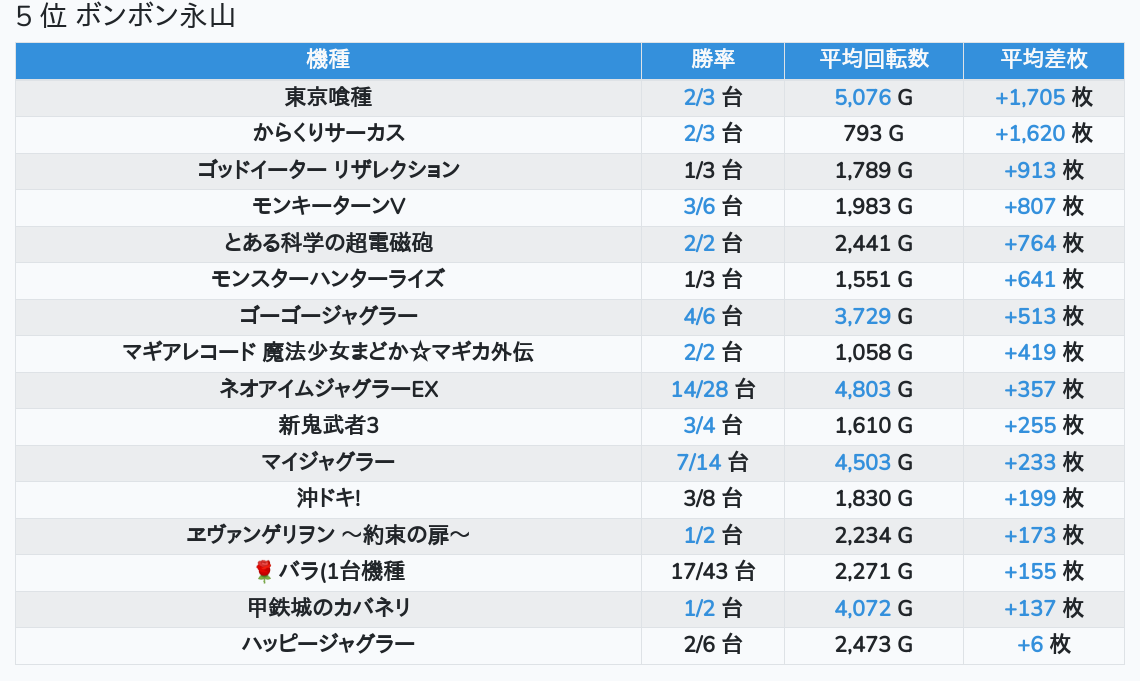Image resolution: width=1140 pixels, height=681 pixels.
Task: Sort table by 勝率 column header
Action: [x=712, y=60]
